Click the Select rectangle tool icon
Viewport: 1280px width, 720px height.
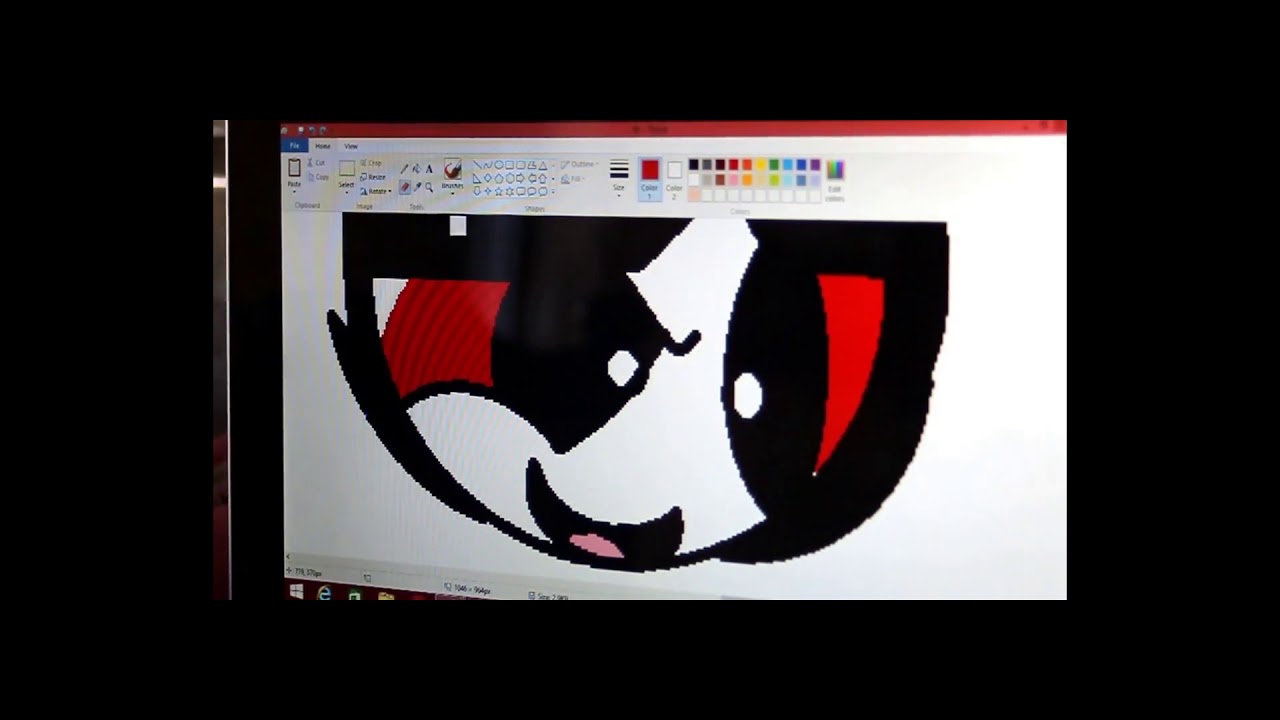(x=347, y=168)
